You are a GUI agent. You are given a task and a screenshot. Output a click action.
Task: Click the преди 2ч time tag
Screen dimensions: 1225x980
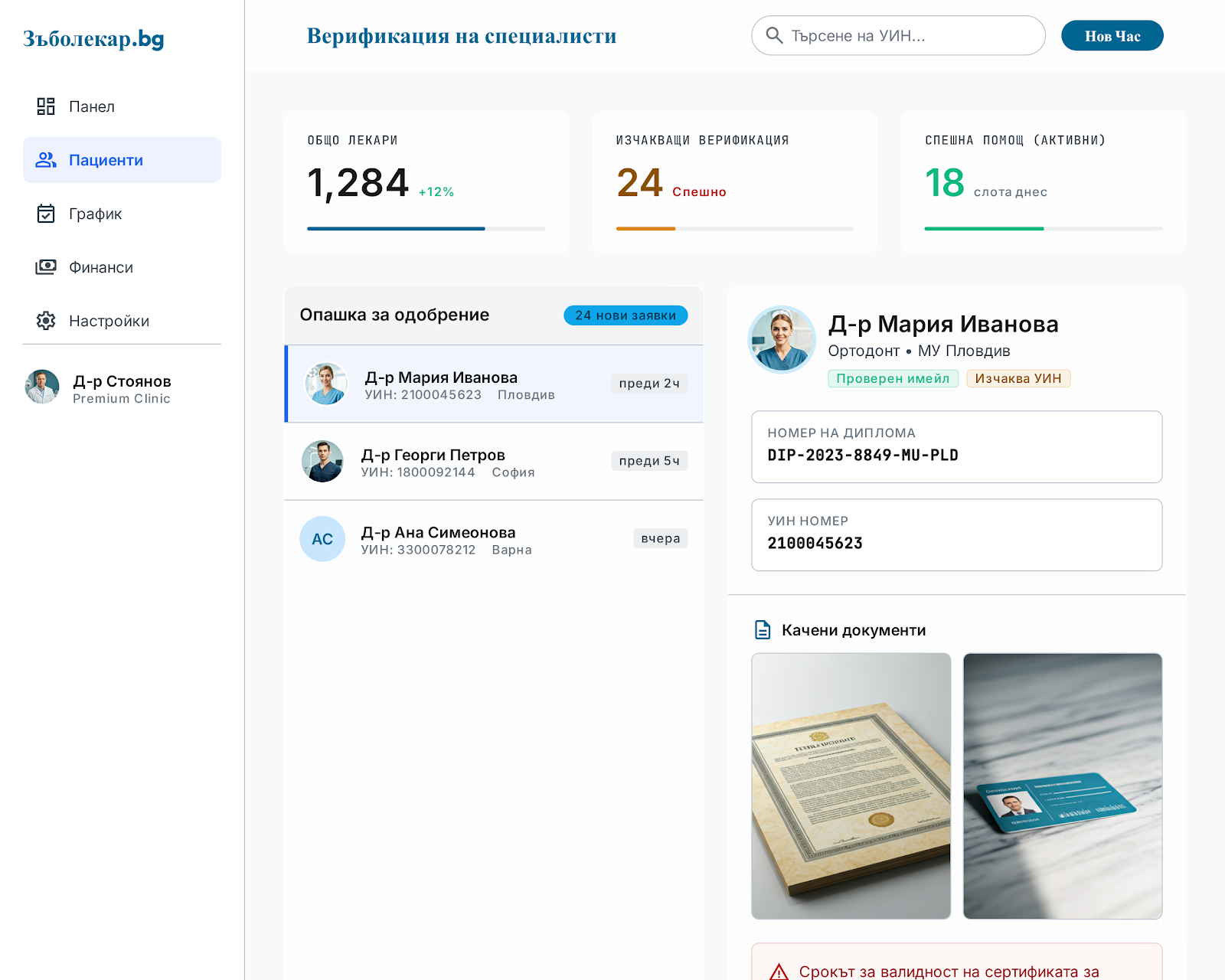point(649,384)
